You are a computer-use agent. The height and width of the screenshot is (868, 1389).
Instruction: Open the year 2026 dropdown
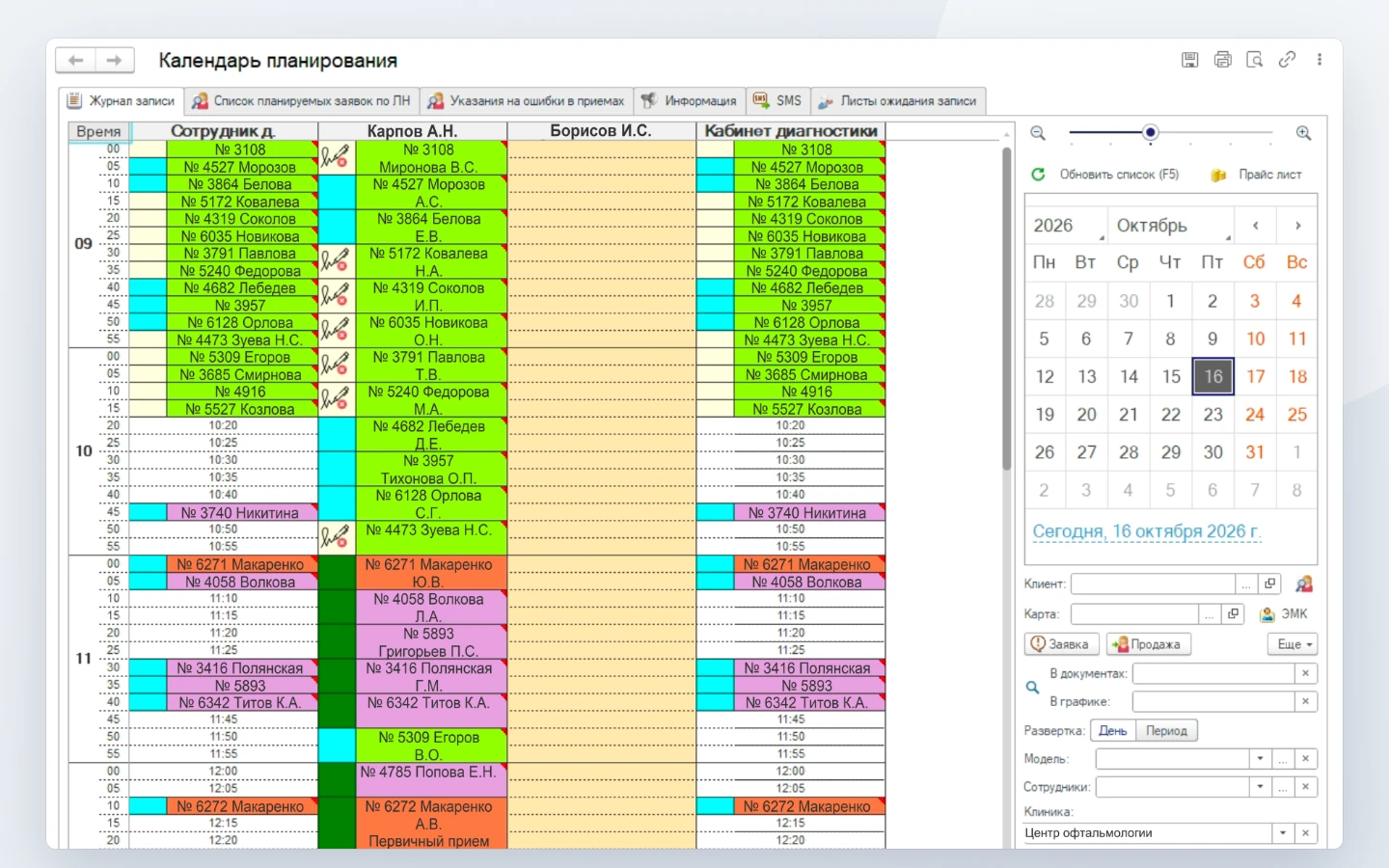[1066, 226]
